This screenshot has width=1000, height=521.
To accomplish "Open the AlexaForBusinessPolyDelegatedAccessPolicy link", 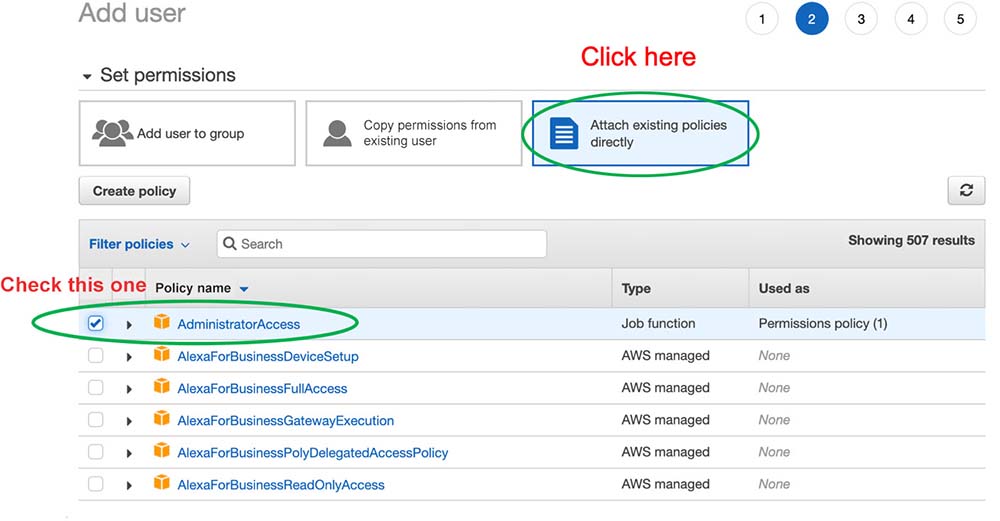I will coord(312,453).
